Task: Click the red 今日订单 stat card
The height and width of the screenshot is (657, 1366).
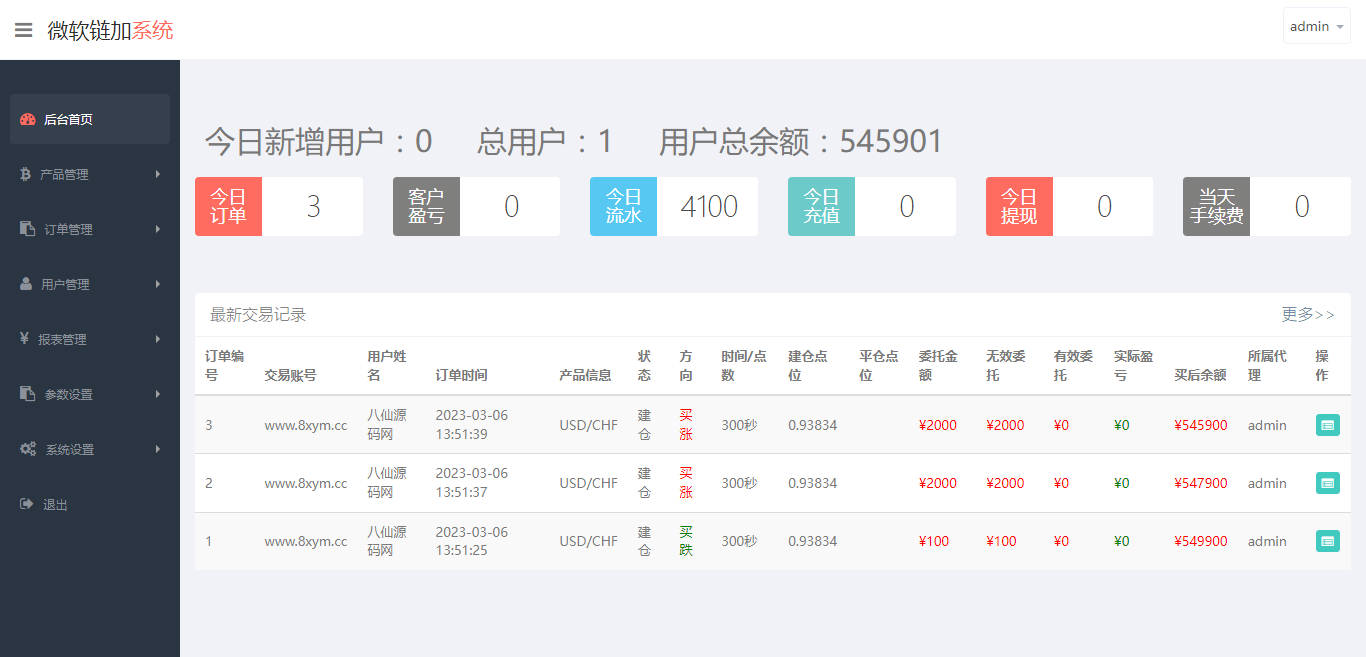Action: pos(228,207)
